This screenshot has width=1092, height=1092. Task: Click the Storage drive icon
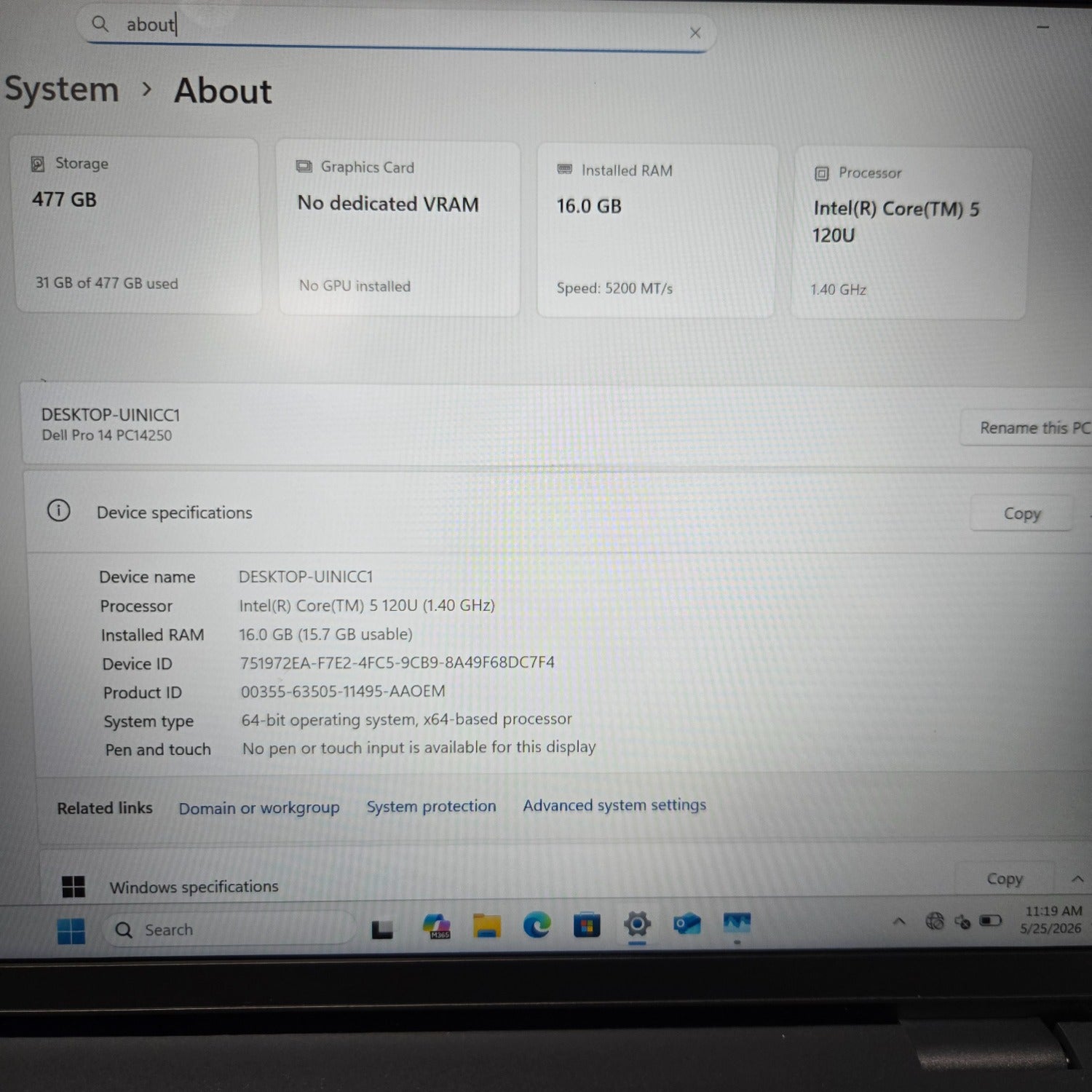click(37, 164)
